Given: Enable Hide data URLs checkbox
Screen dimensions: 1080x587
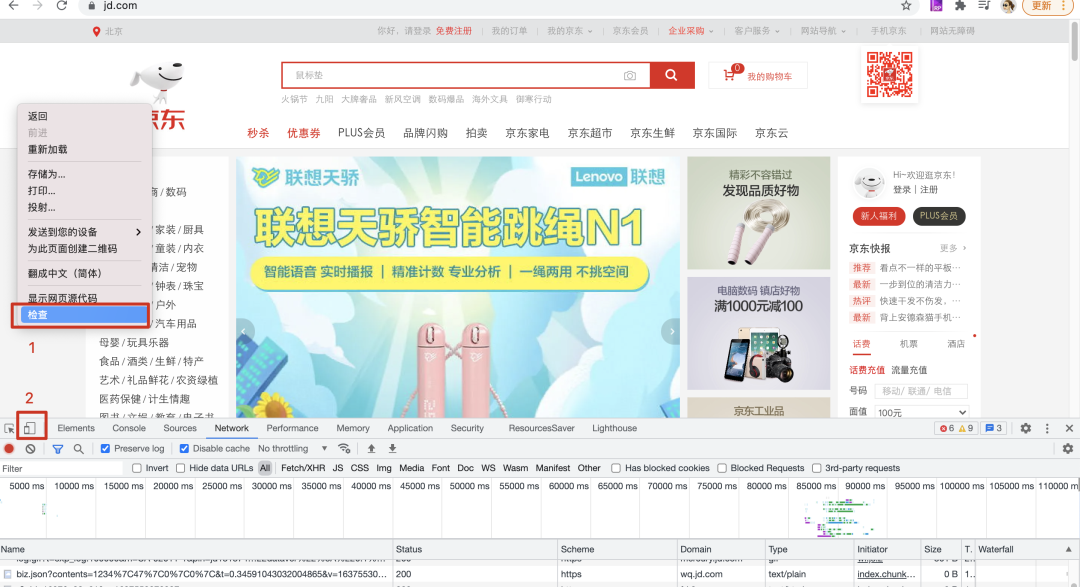Looking at the screenshot, I should tap(180, 468).
